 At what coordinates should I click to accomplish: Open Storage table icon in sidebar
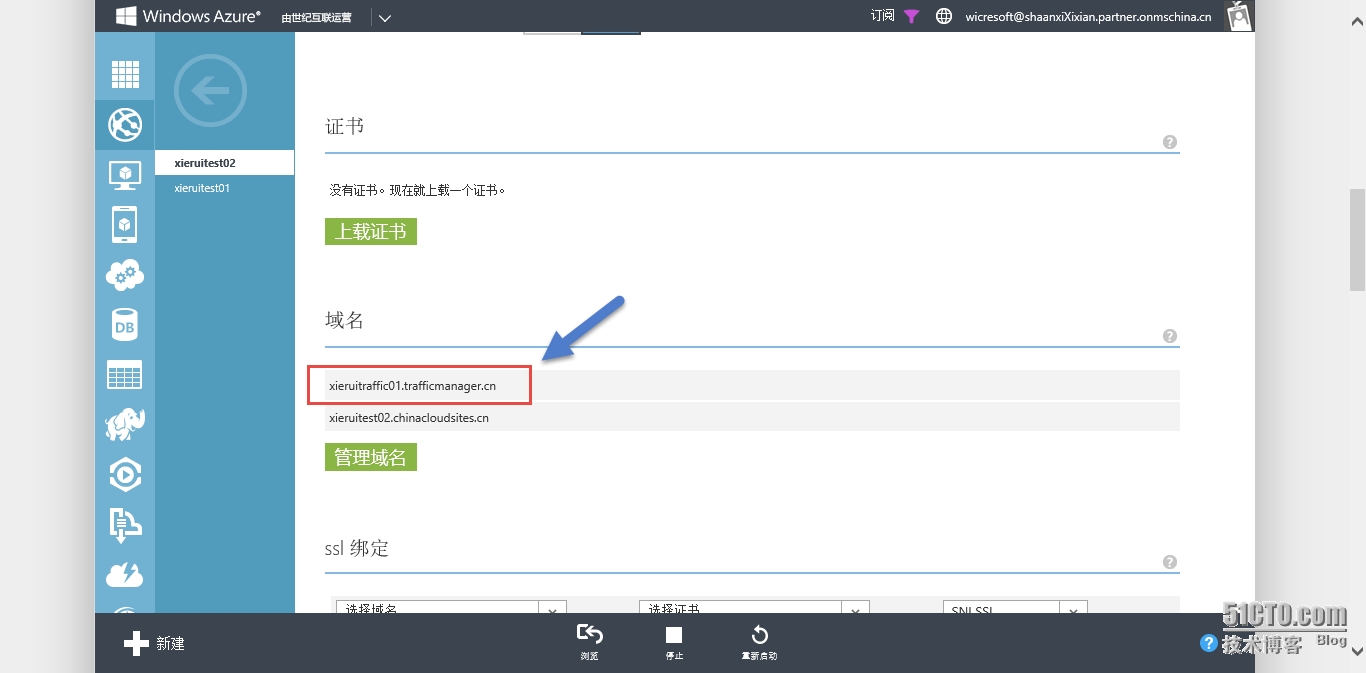click(x=125, y=375)
